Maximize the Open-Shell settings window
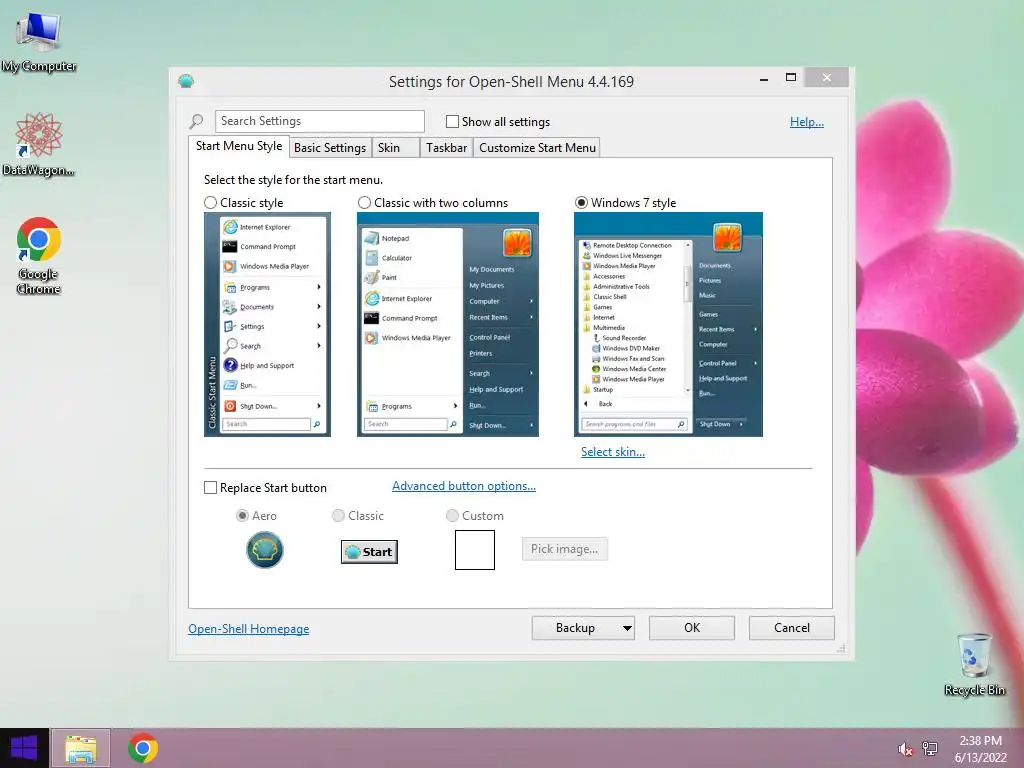 click(x=791, y=78)
